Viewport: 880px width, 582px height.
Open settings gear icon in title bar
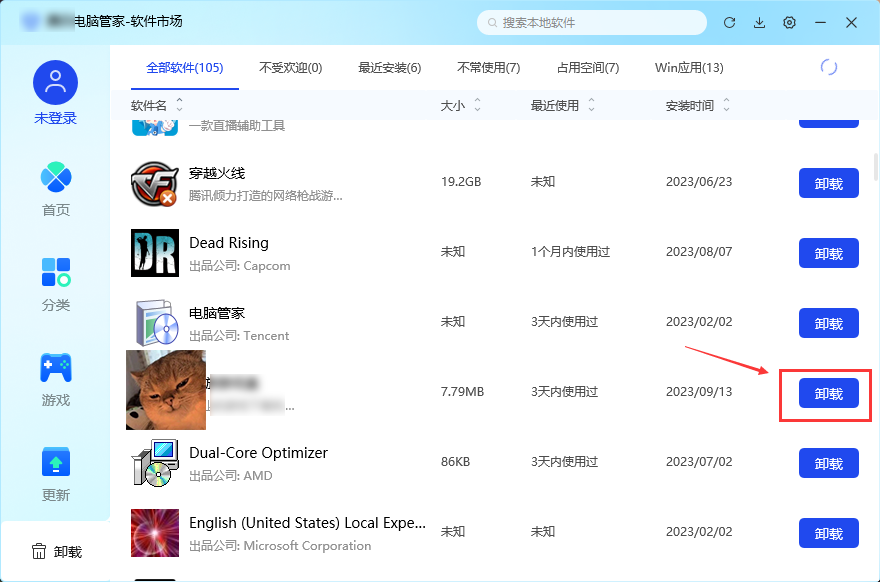[x=790, y=22]
